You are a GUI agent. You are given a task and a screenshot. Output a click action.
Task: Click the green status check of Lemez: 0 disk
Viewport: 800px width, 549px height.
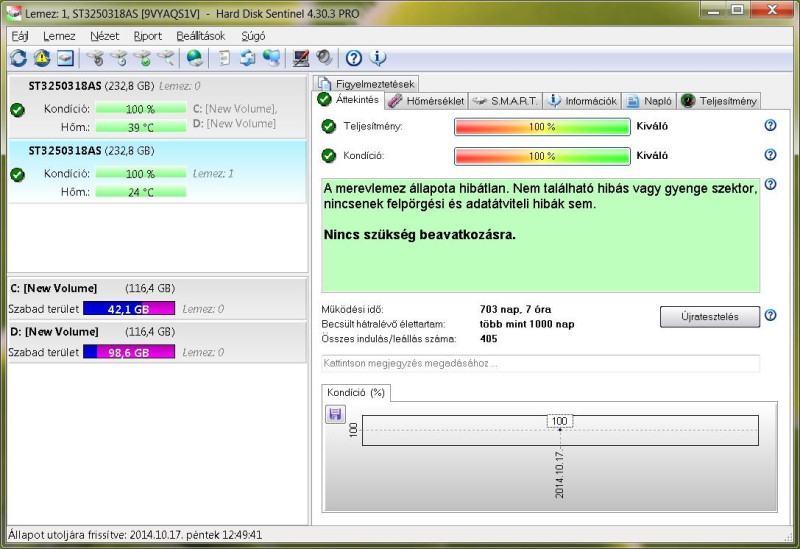click(x=17, y=110)
